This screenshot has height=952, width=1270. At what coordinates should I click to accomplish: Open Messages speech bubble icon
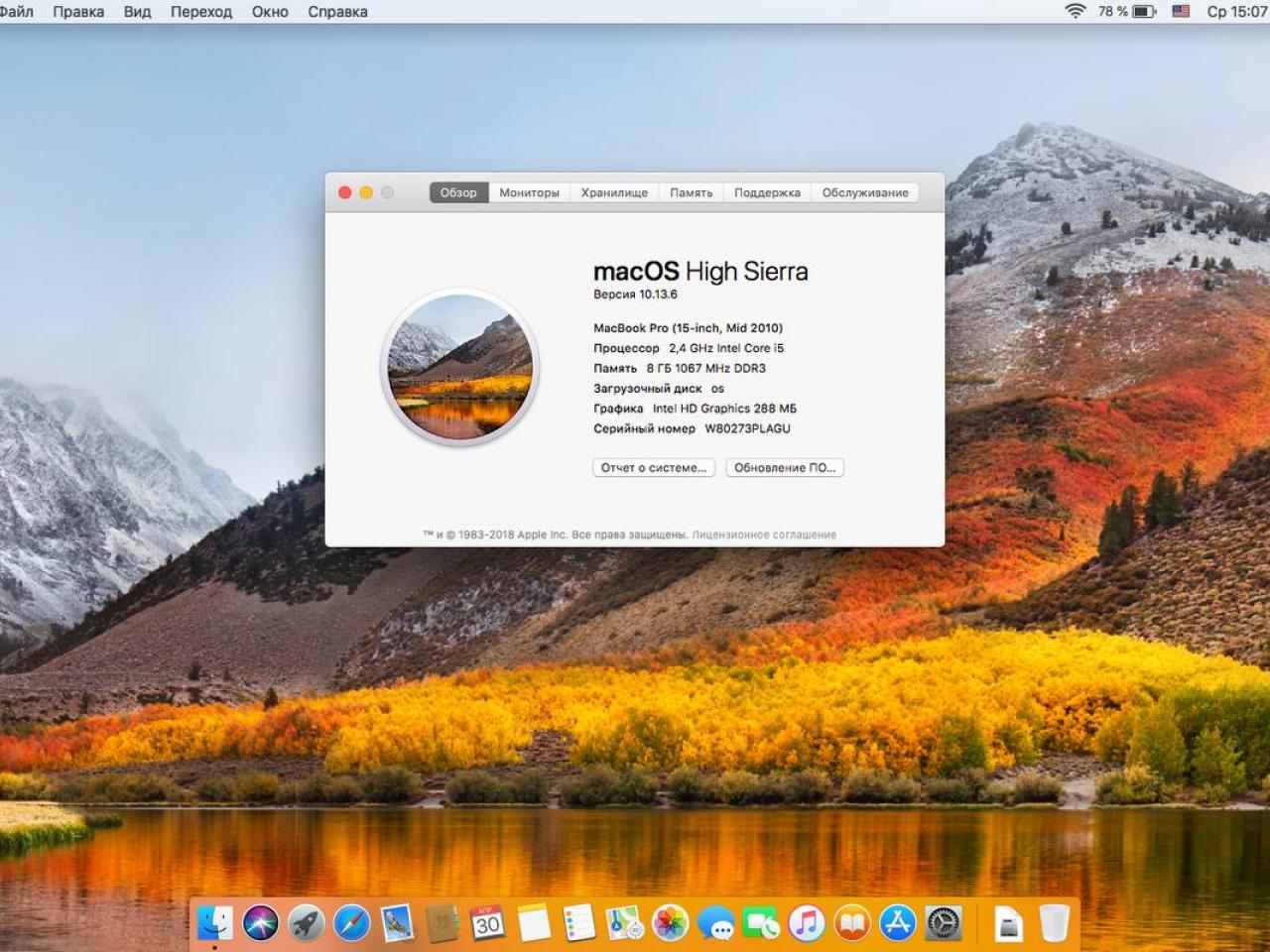(x=716, y=923)
